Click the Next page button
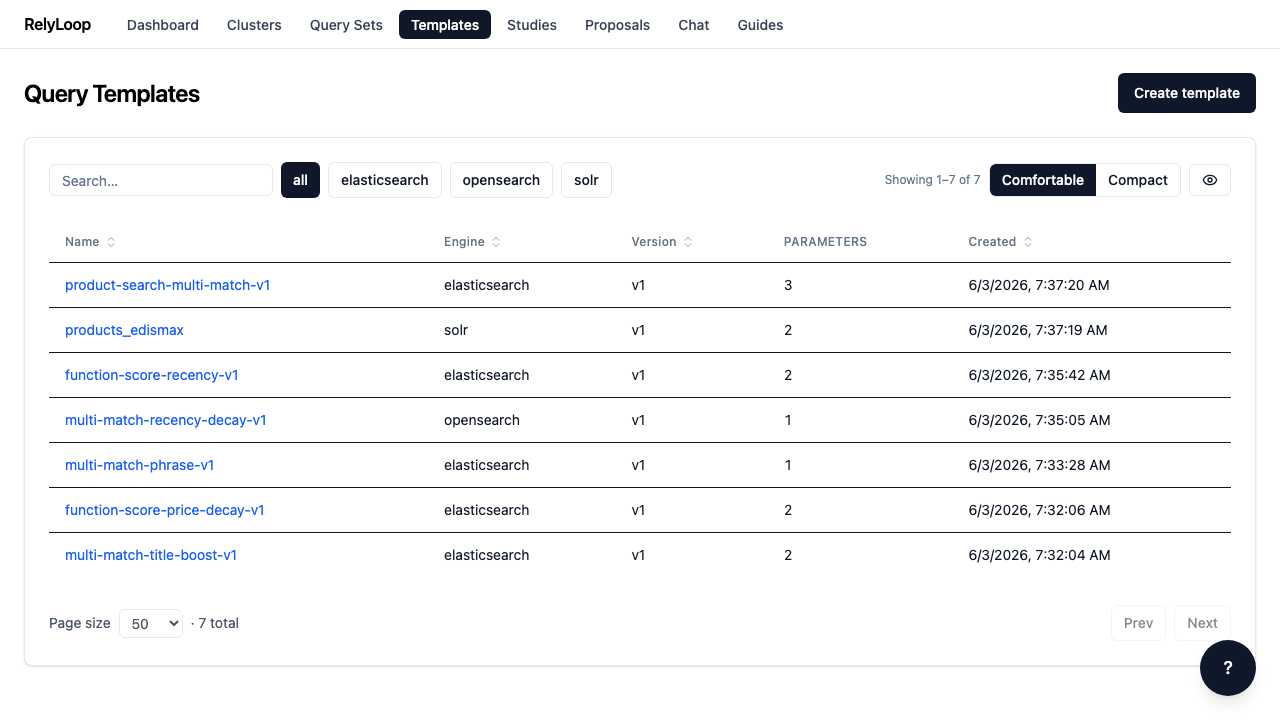This screenshot has height=720, width=1280. [x=1202, y=623]
